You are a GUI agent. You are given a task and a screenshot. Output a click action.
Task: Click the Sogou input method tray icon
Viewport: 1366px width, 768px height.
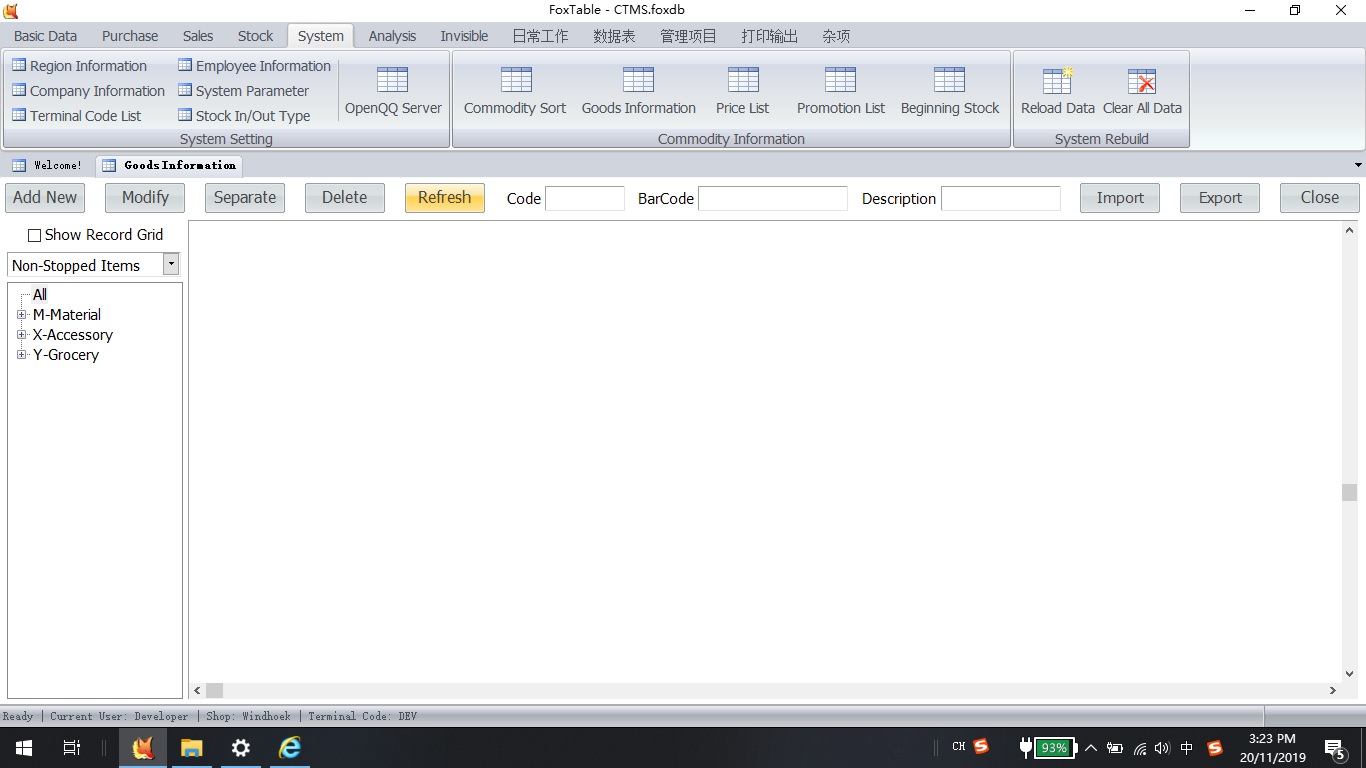[1215, 747]
